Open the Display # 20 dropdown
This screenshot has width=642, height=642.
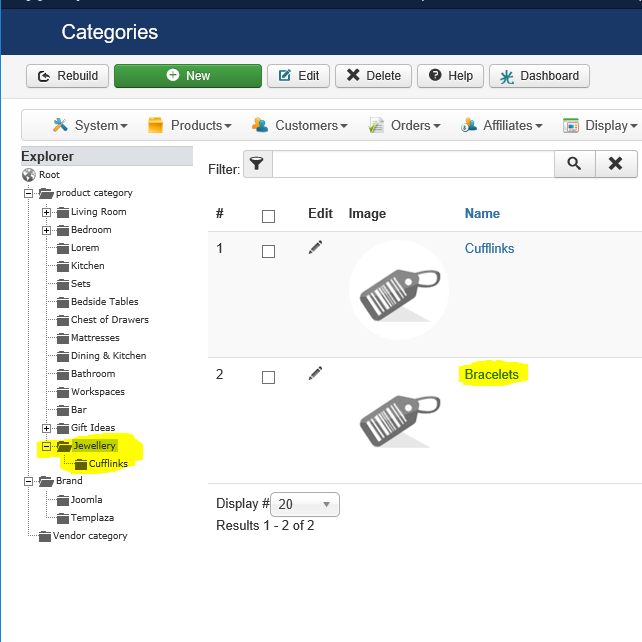pyautogui.click(x=305, y=504)
